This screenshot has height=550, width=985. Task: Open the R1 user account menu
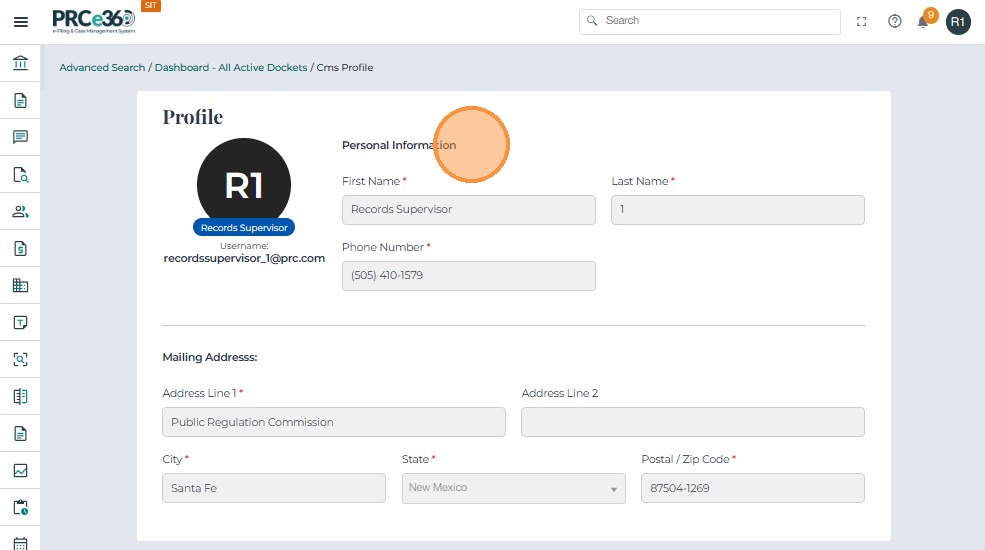click(x=958, y=21)
